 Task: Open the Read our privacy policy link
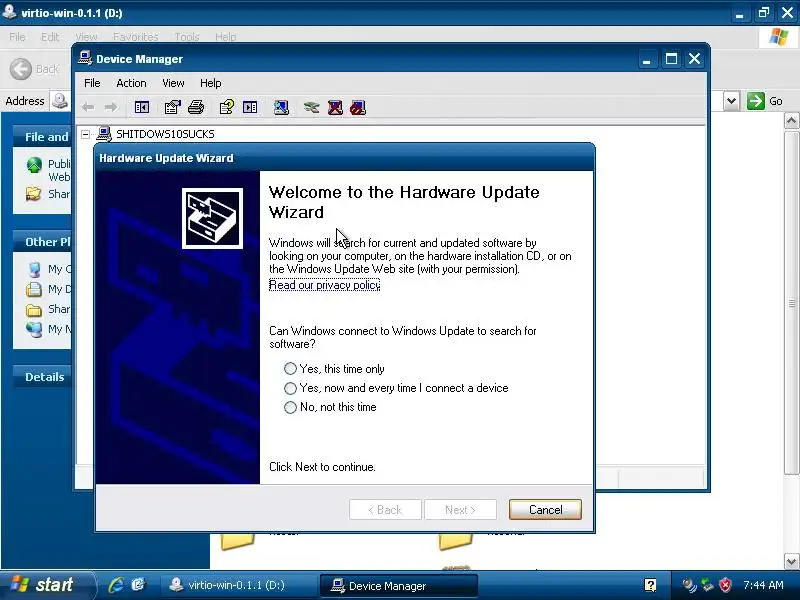coord(324,285)
